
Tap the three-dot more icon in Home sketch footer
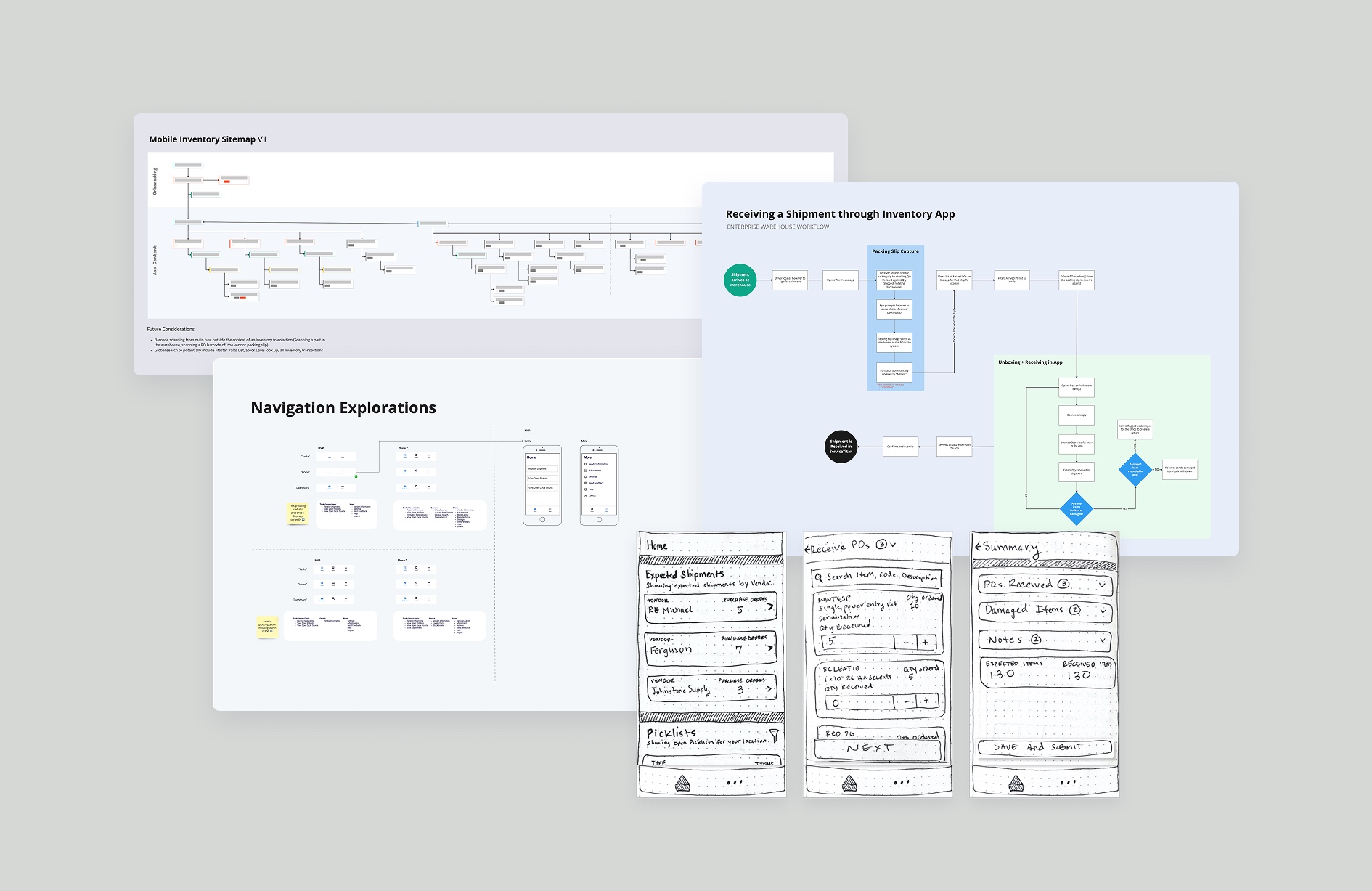(734, 783)
